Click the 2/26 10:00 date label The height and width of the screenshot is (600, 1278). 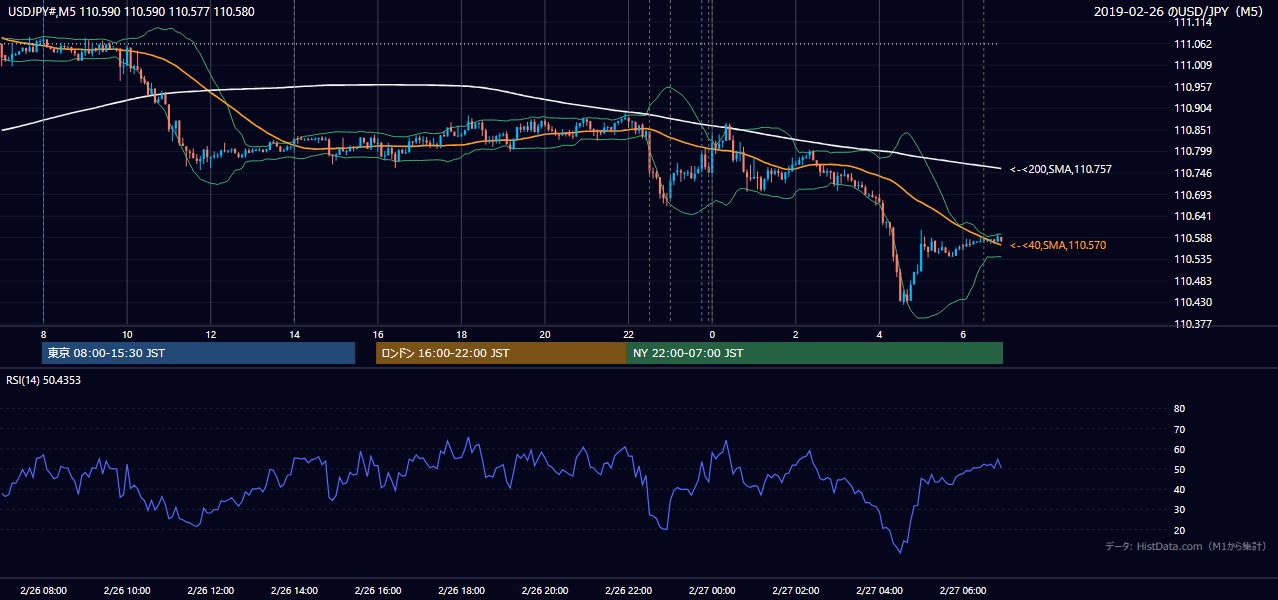coord(126,591)
